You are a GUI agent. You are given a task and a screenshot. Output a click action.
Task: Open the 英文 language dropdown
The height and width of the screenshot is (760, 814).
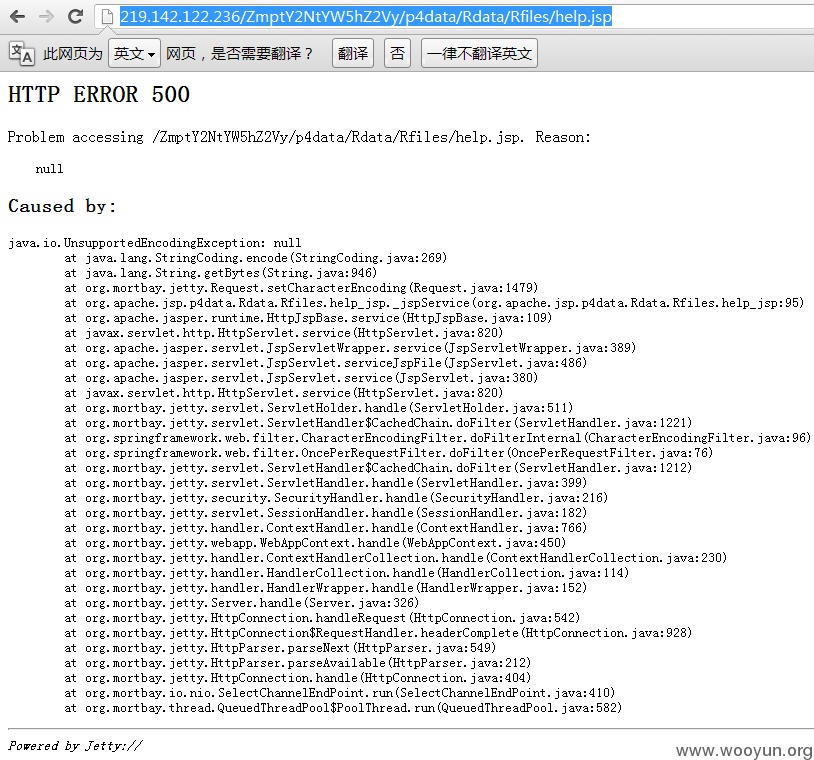[134, 53]
